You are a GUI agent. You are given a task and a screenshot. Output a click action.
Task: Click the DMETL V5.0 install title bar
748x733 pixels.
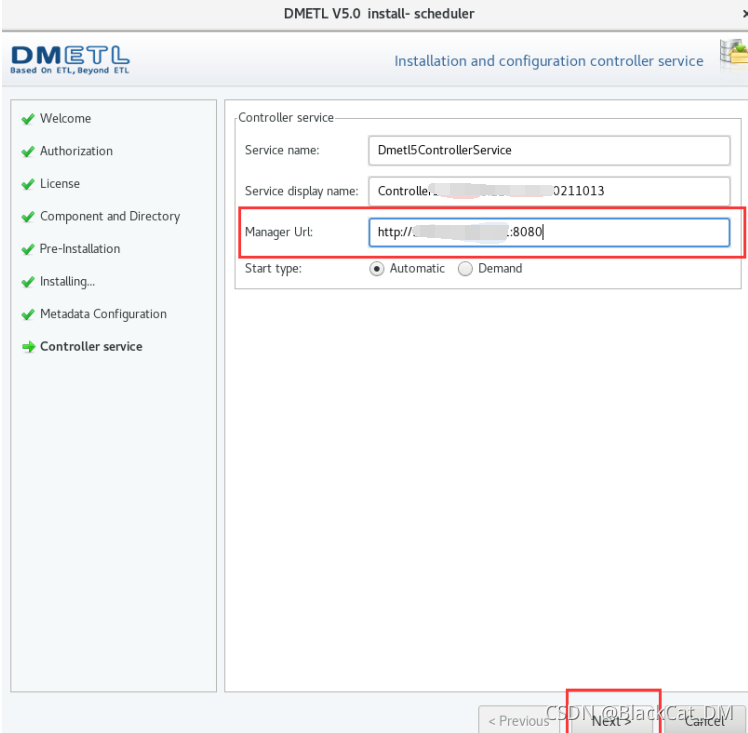pyautogui.click(x=379, y=14)
